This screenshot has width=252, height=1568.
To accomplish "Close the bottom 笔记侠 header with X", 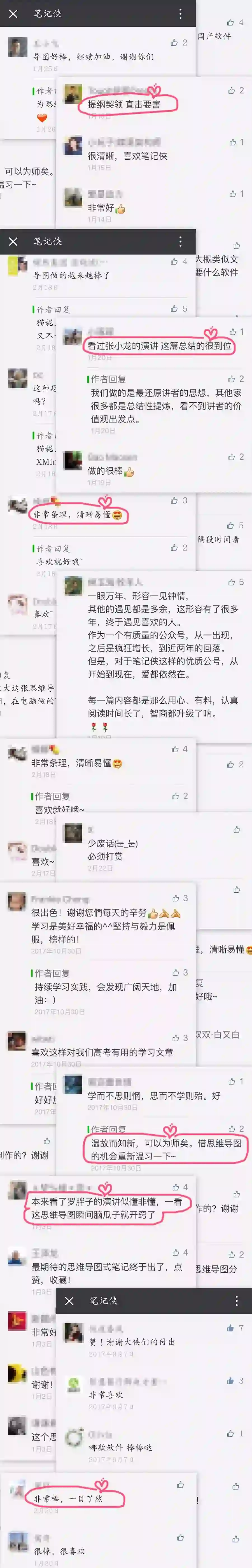I will pyautogui.click(x=69, y=1301).
